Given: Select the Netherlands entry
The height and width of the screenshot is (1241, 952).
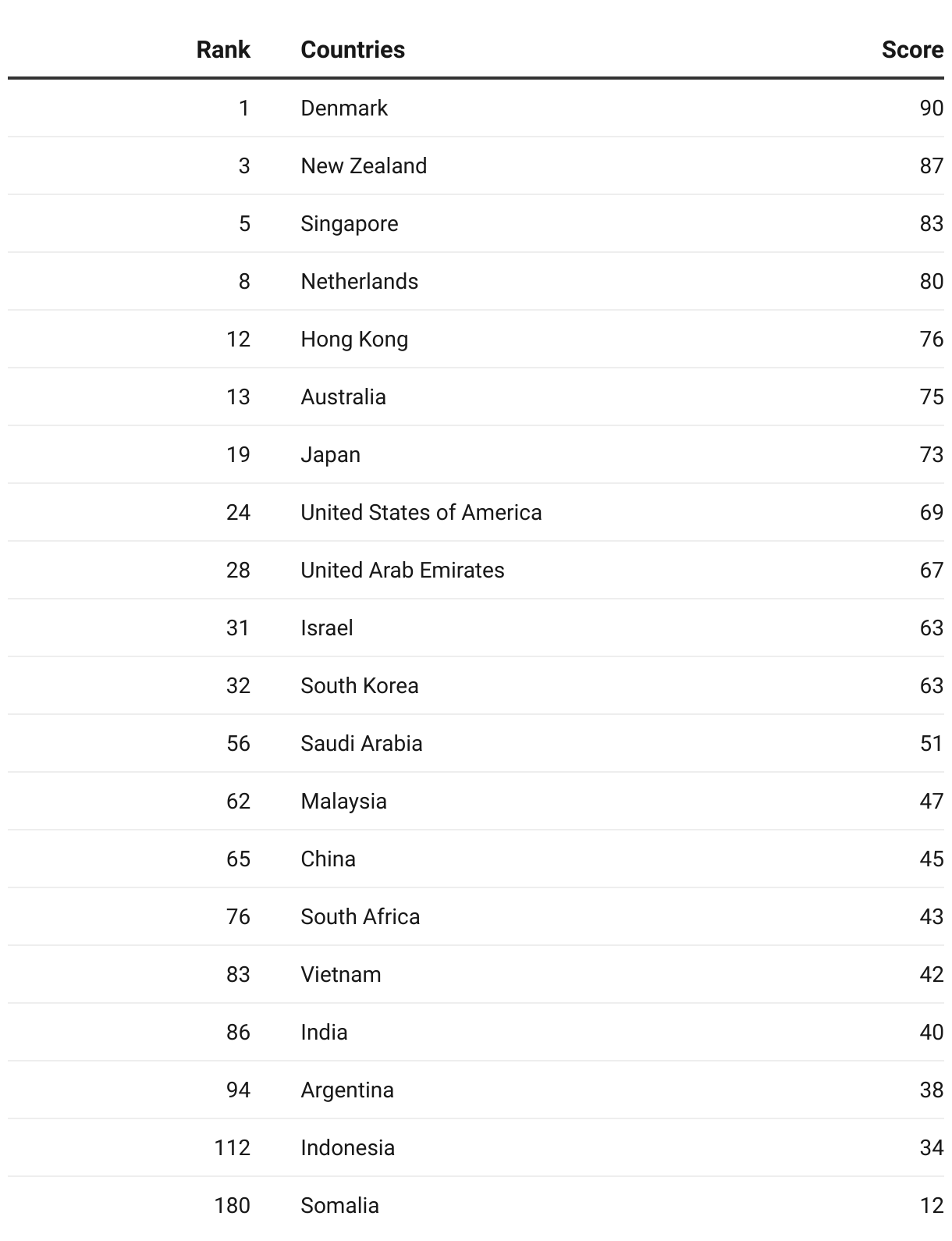Looking at the screenshot, I should (x=360, y=281).
